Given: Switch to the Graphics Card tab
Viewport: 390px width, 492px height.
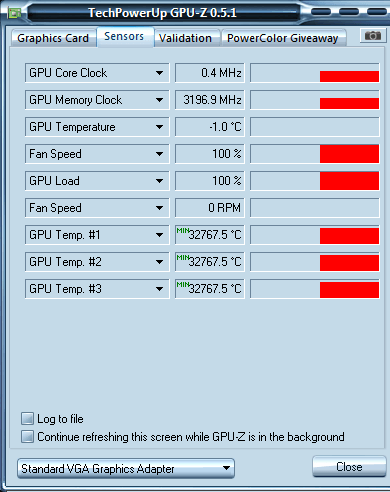Looking at the screenshot, I should click(x=53, y=38).
